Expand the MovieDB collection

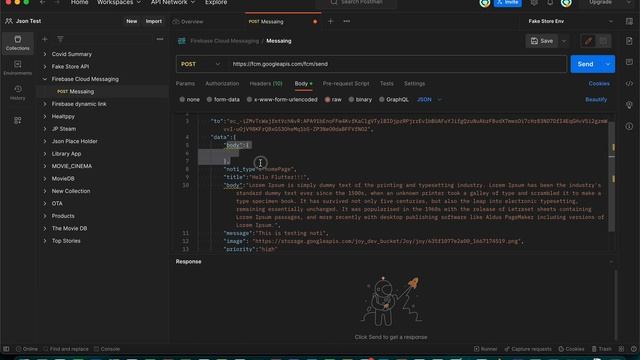coord(45,178)
